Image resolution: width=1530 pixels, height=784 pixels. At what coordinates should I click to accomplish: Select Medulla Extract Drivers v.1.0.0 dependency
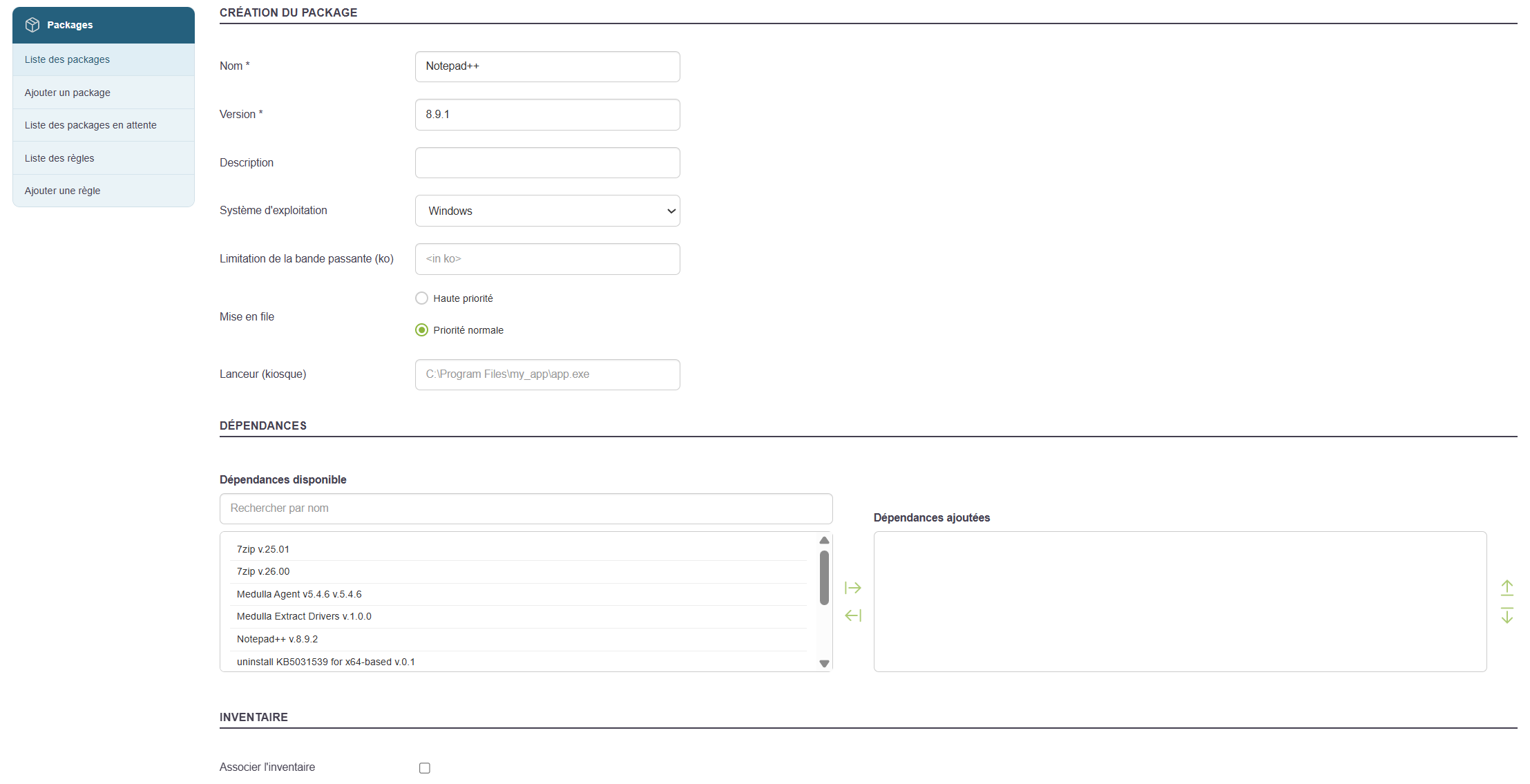pos(304,616)
